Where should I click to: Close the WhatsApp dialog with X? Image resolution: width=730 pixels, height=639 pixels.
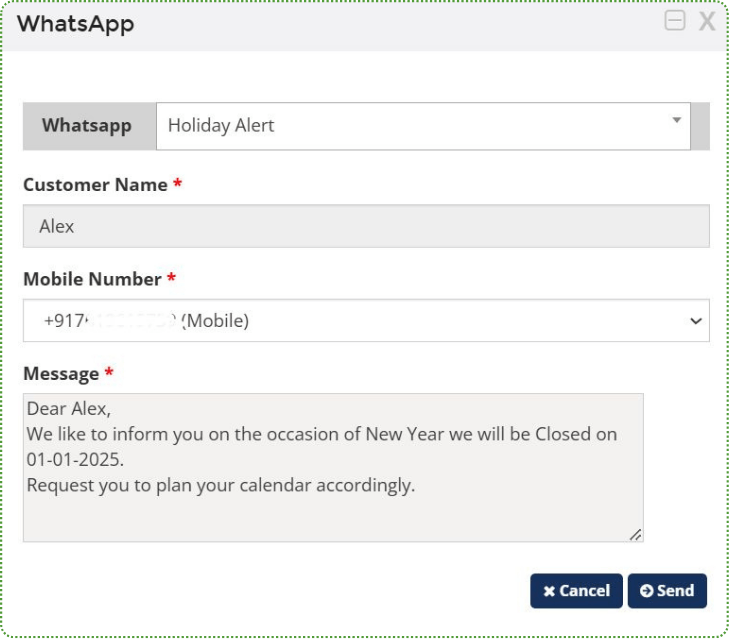[x=707, y=21]
